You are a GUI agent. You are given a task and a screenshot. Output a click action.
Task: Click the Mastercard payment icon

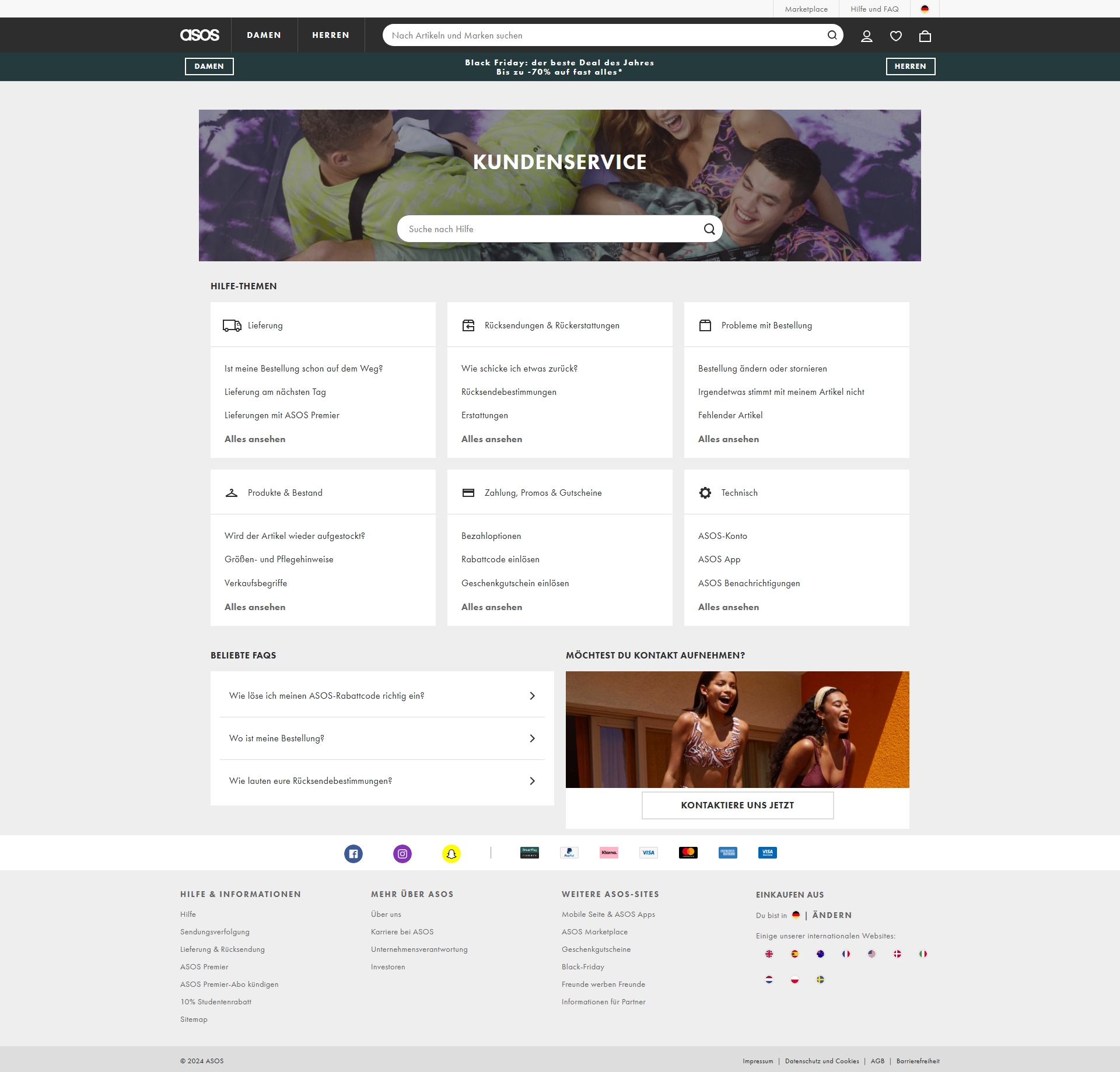[x=688, y=853]
